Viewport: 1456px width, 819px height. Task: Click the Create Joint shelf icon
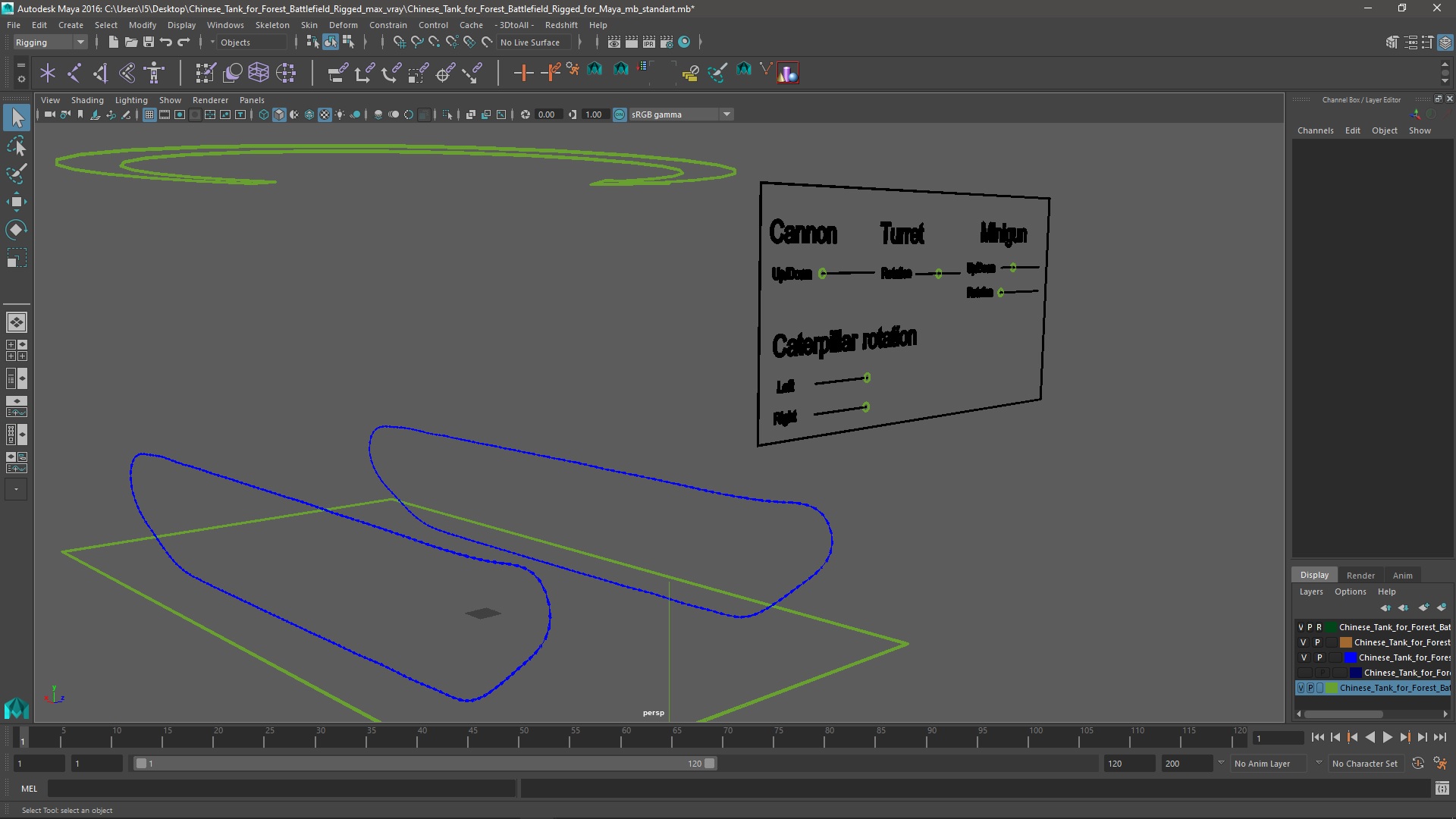74,73
